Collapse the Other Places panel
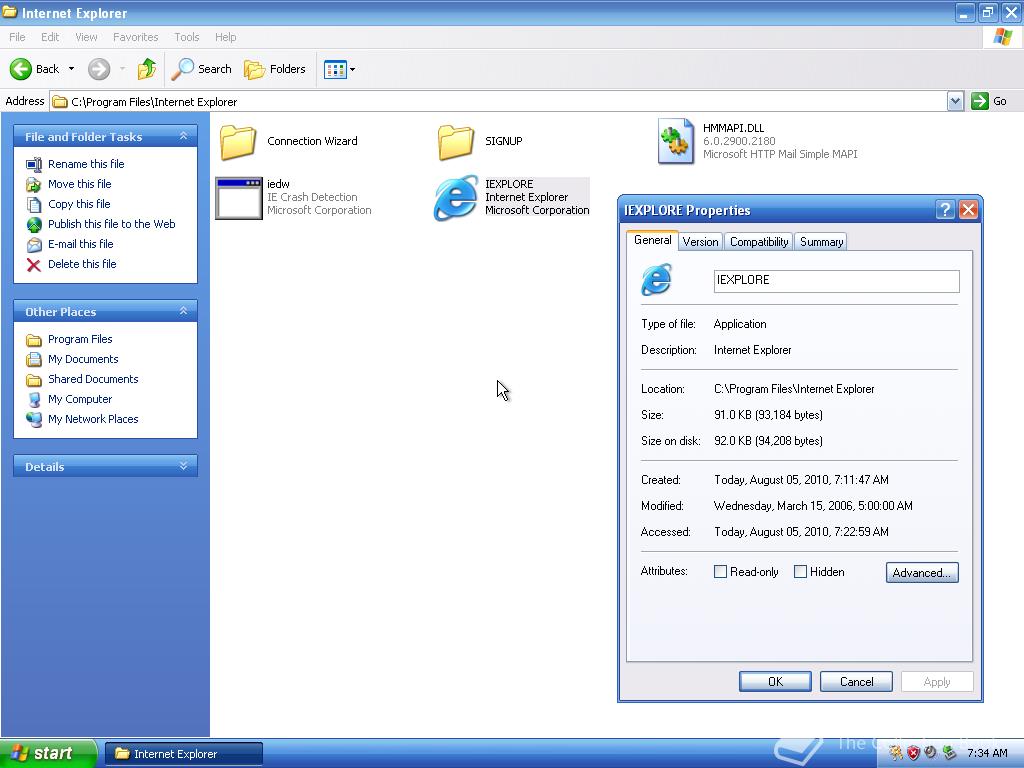The image size is (1024, 768). click(x=184, y=311)
